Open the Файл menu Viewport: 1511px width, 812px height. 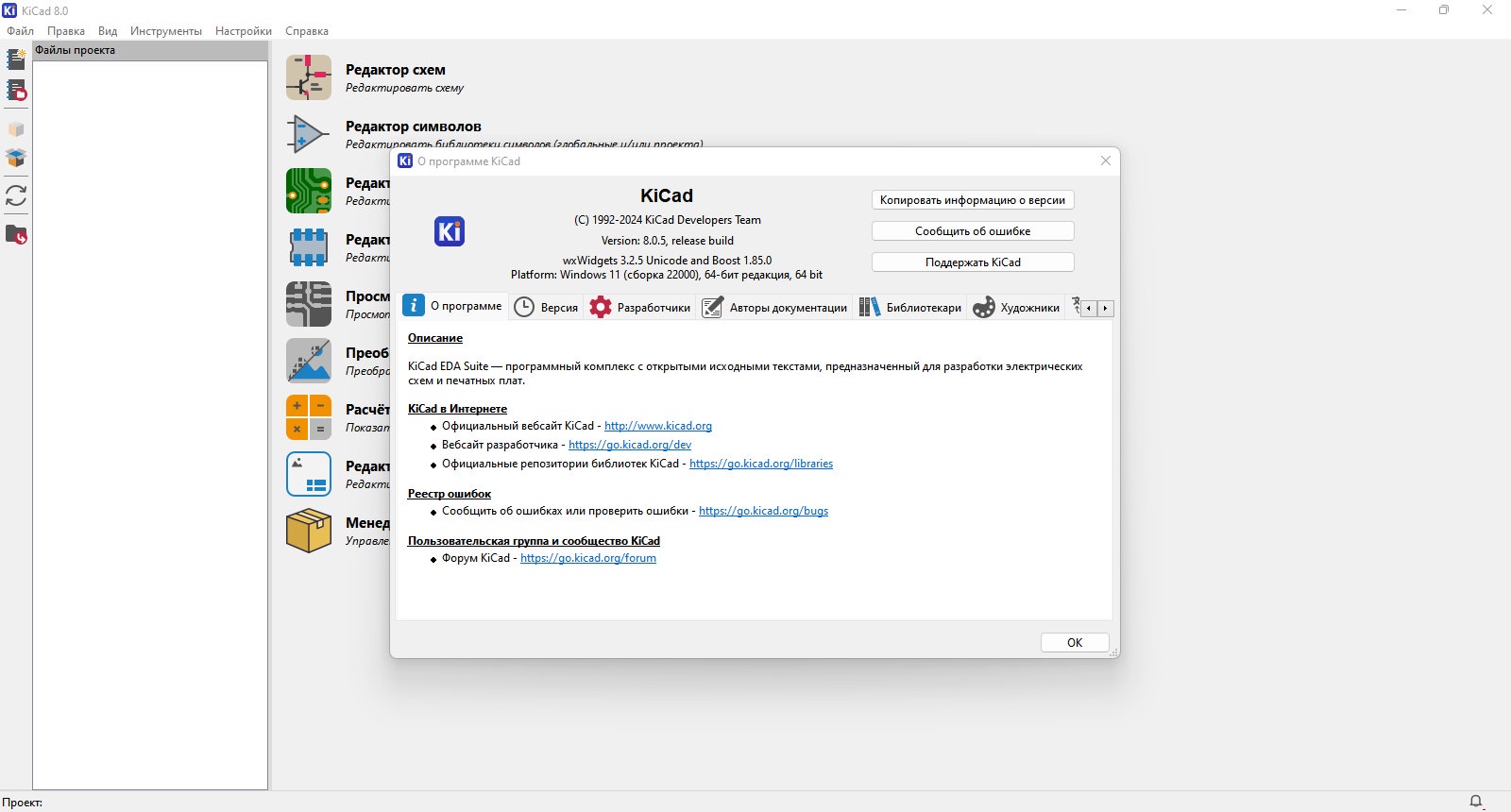pyautogui.click(x=20, y=31)
